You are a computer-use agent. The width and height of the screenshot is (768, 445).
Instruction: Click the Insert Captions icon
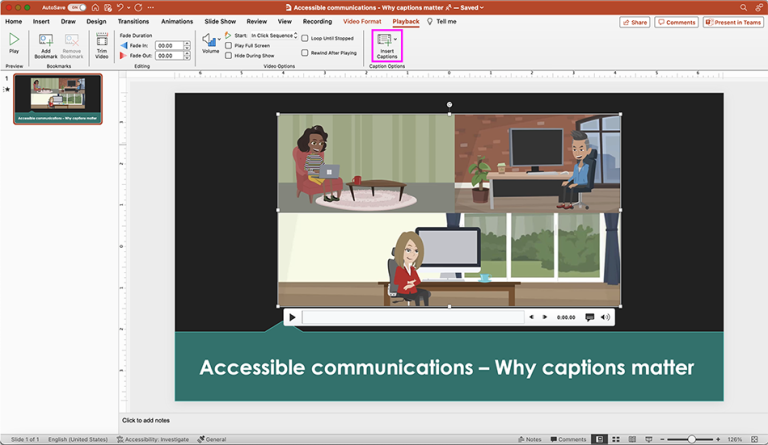(385, 40)
